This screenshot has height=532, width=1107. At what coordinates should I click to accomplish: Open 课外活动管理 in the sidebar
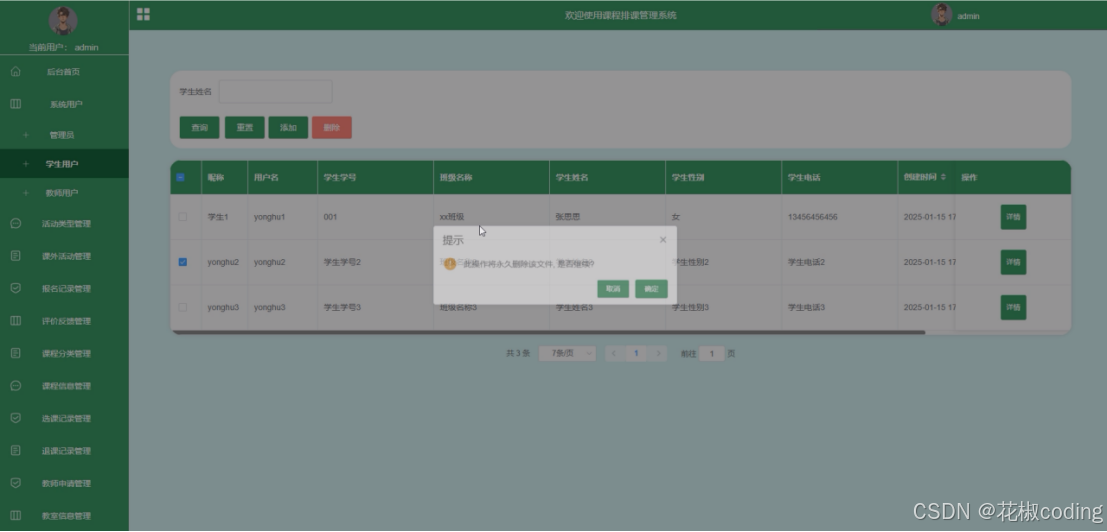click(x=64, y=256)
